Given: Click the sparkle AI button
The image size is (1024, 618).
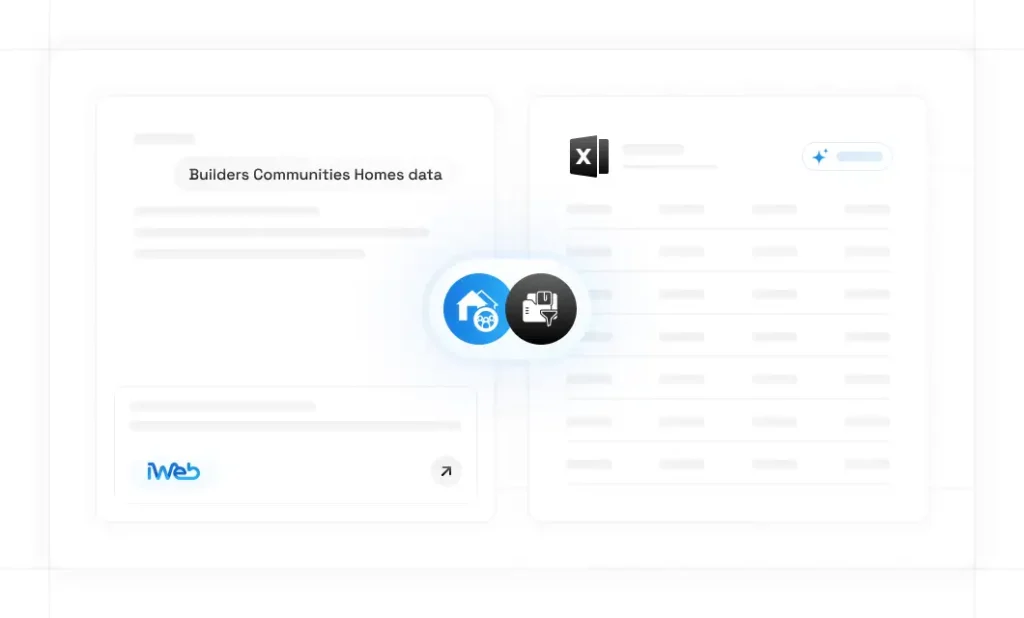Looking at the screenshot, I should click(846, 157).
